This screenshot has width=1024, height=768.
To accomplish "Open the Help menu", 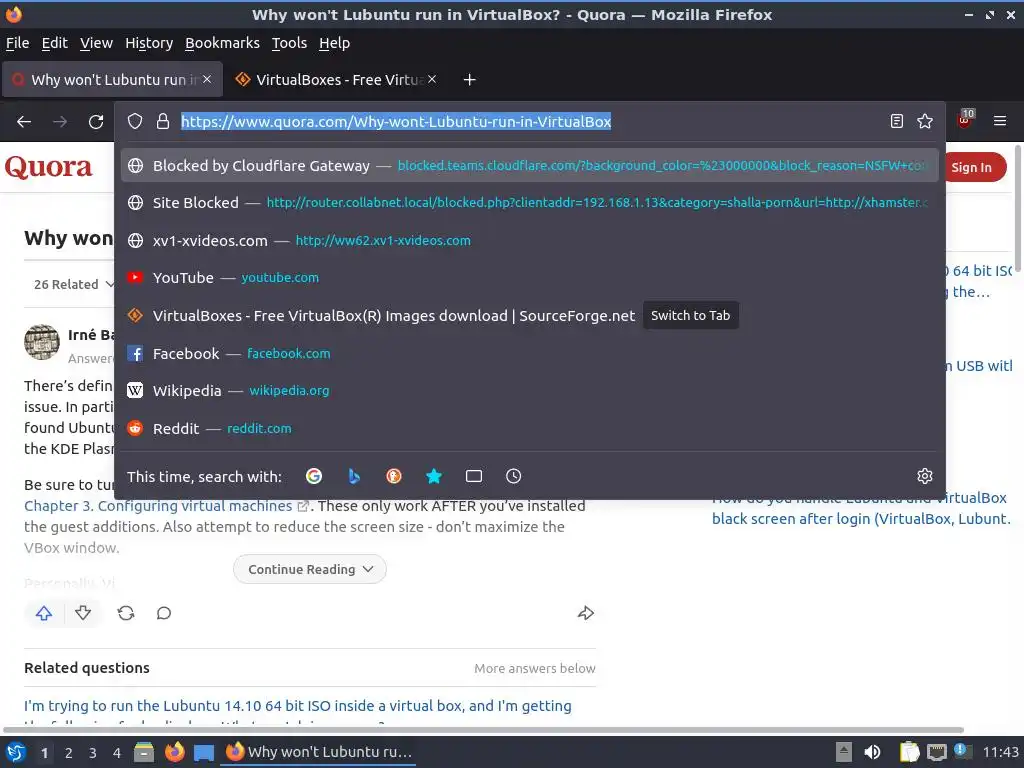I will point(334,43).
